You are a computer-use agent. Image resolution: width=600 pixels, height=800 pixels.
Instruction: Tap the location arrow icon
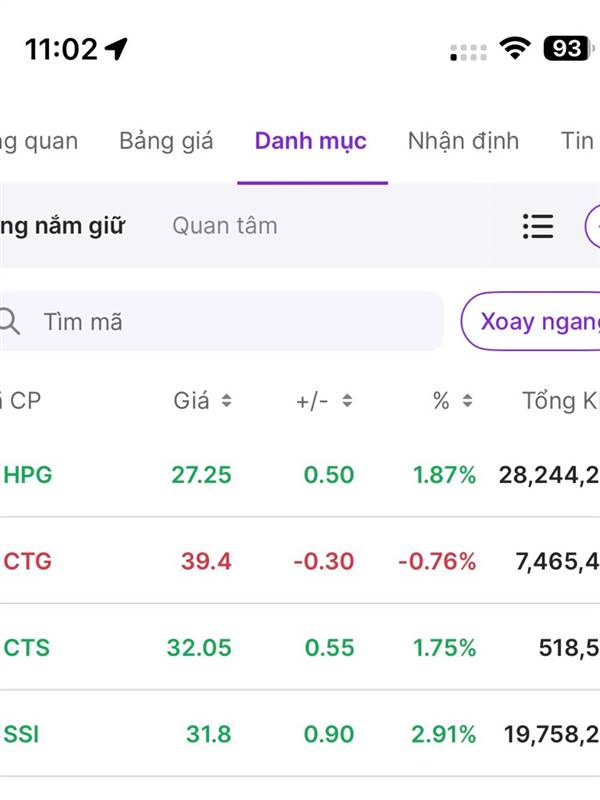click(117, 48)
